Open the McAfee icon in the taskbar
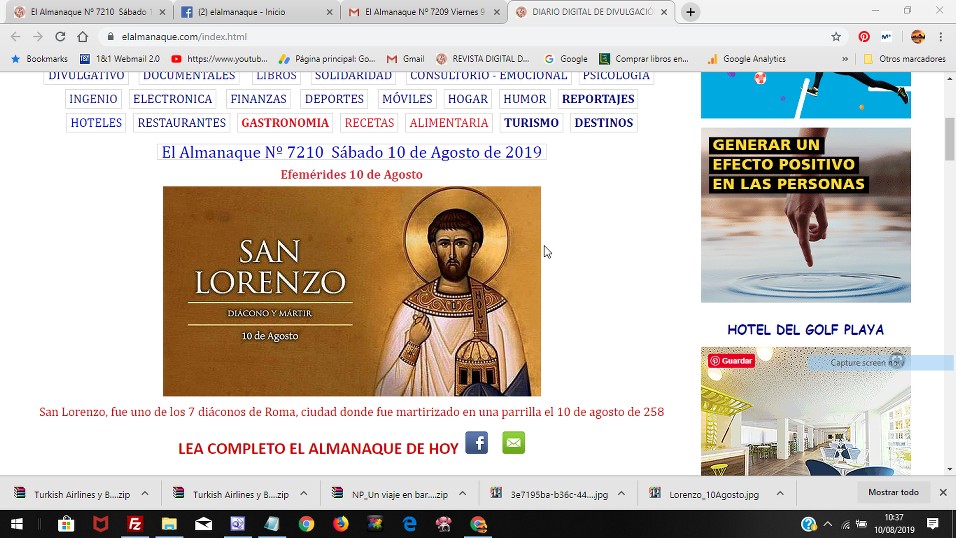 [101, 524]
